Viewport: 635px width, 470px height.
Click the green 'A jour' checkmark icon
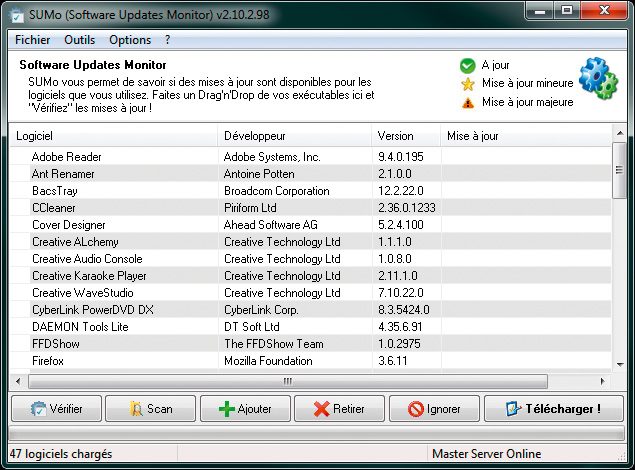click(x=467, y=65)
